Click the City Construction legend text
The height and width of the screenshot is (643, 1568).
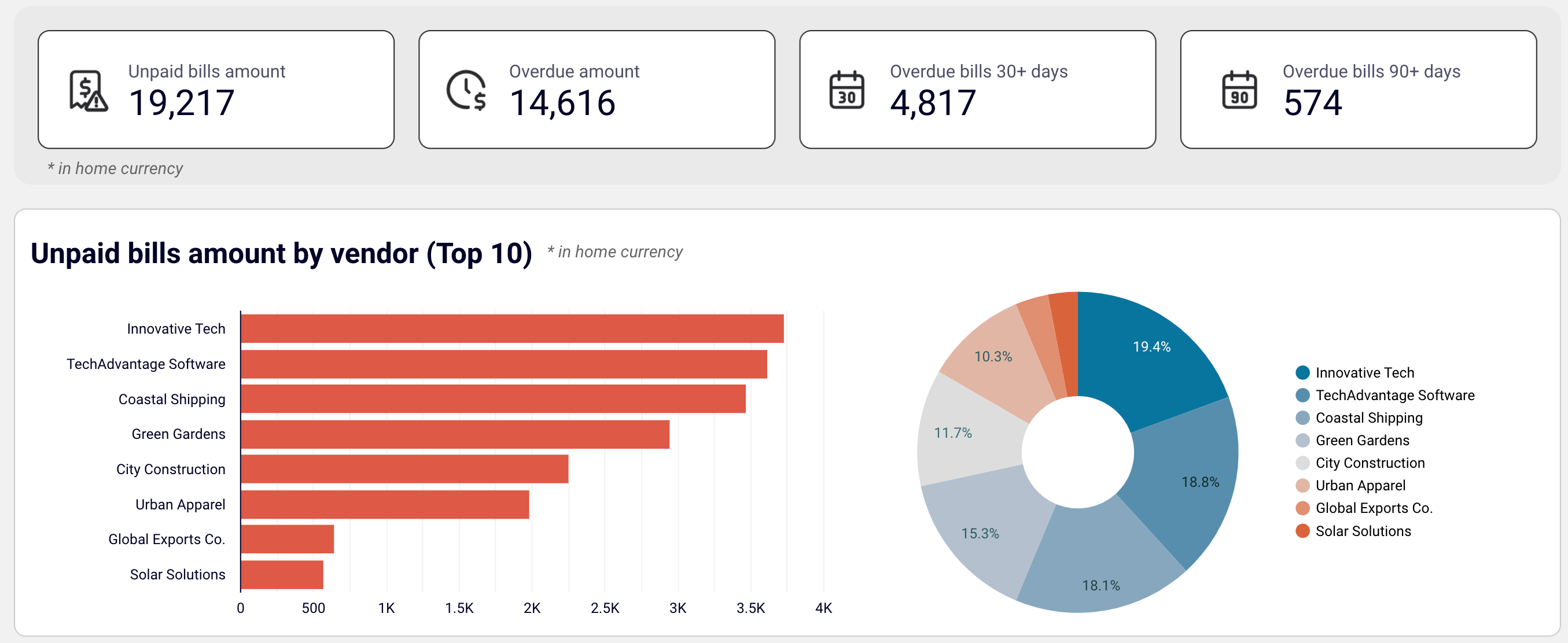1370,463
